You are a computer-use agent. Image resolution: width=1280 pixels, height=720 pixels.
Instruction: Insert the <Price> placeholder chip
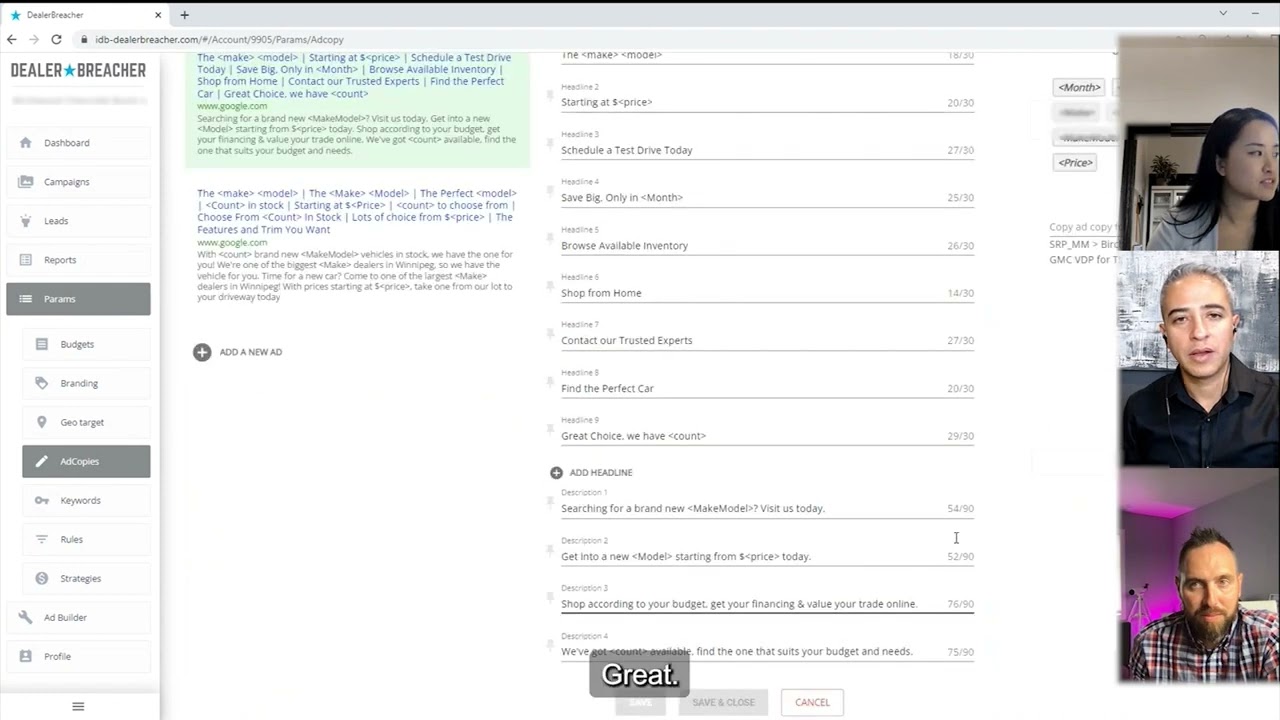click(1076, 162)
